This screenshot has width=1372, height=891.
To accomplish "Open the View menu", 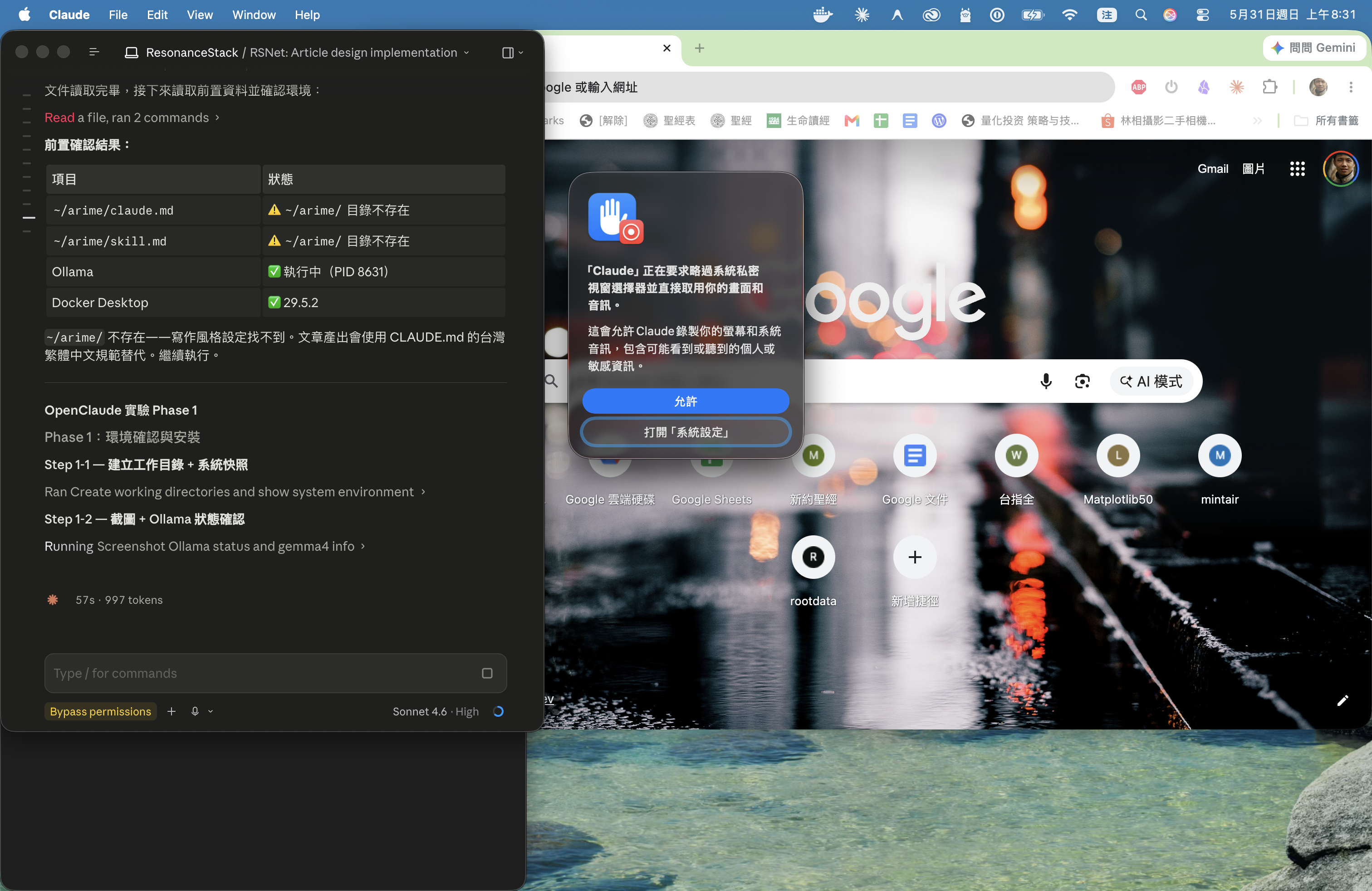I will pyautogui.click(x=200, y=15).
